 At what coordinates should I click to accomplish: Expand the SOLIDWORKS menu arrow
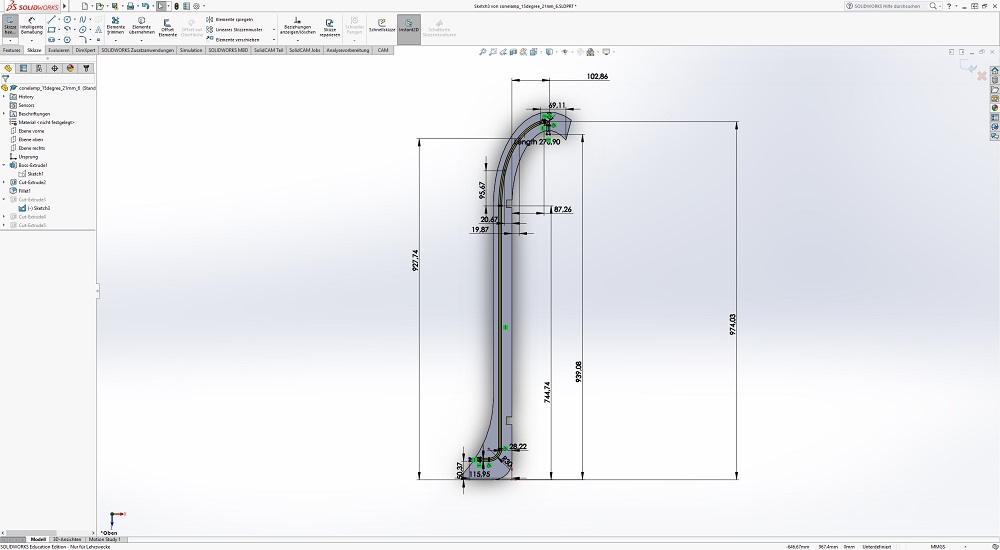tap(64, 6)
